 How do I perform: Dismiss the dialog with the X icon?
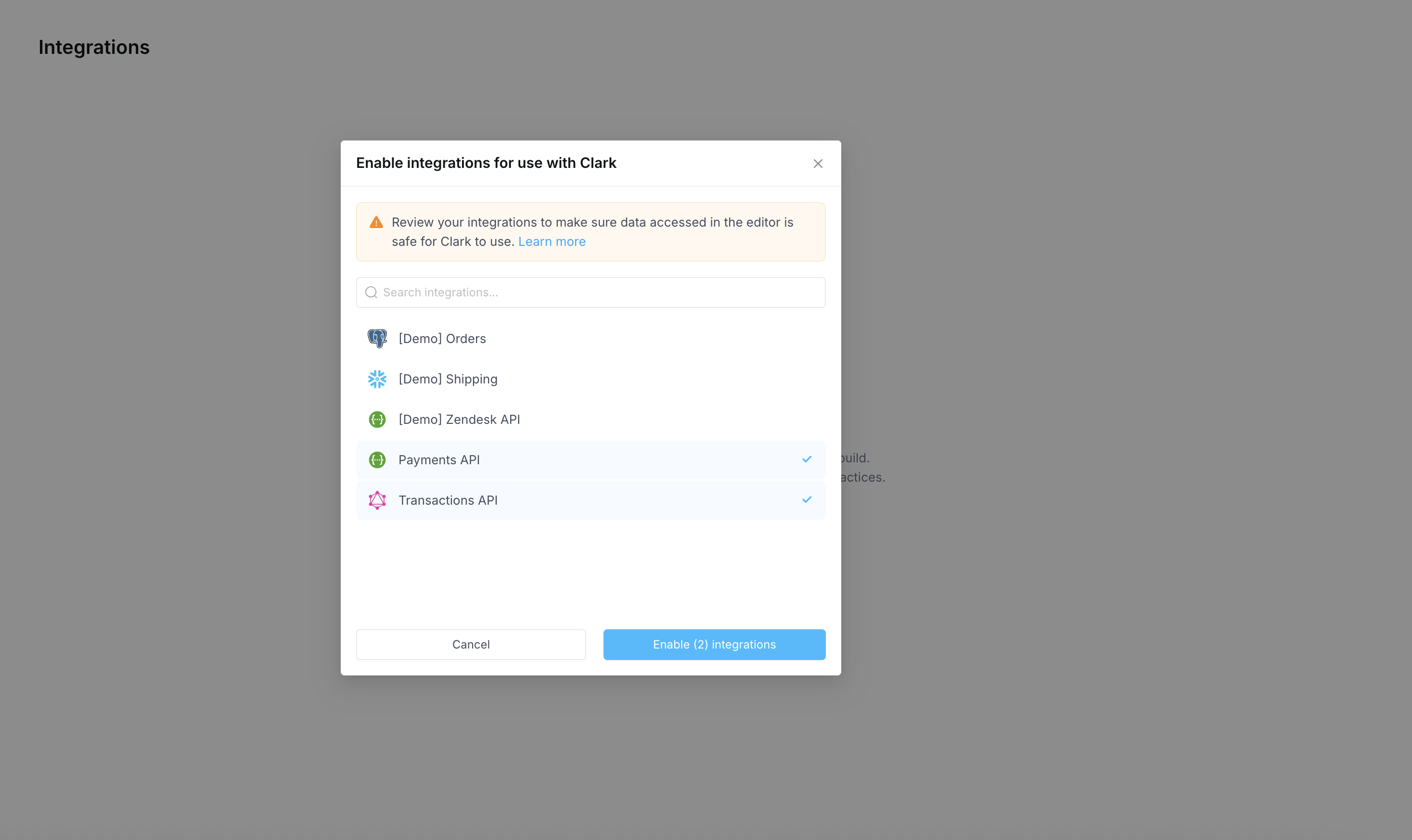(x=818, y=163)
